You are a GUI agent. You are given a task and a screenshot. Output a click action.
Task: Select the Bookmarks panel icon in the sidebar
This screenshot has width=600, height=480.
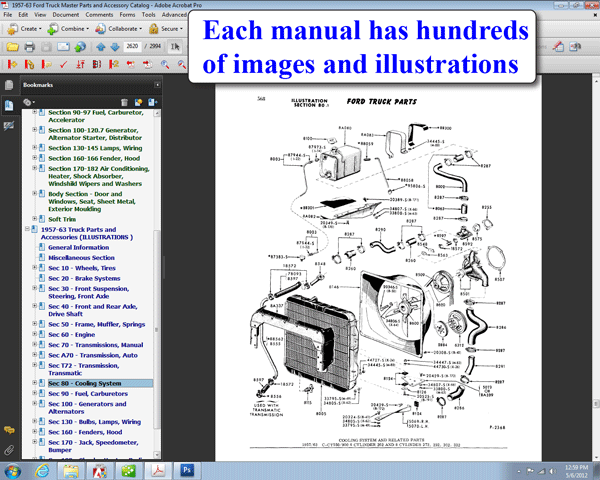[8, 105]
